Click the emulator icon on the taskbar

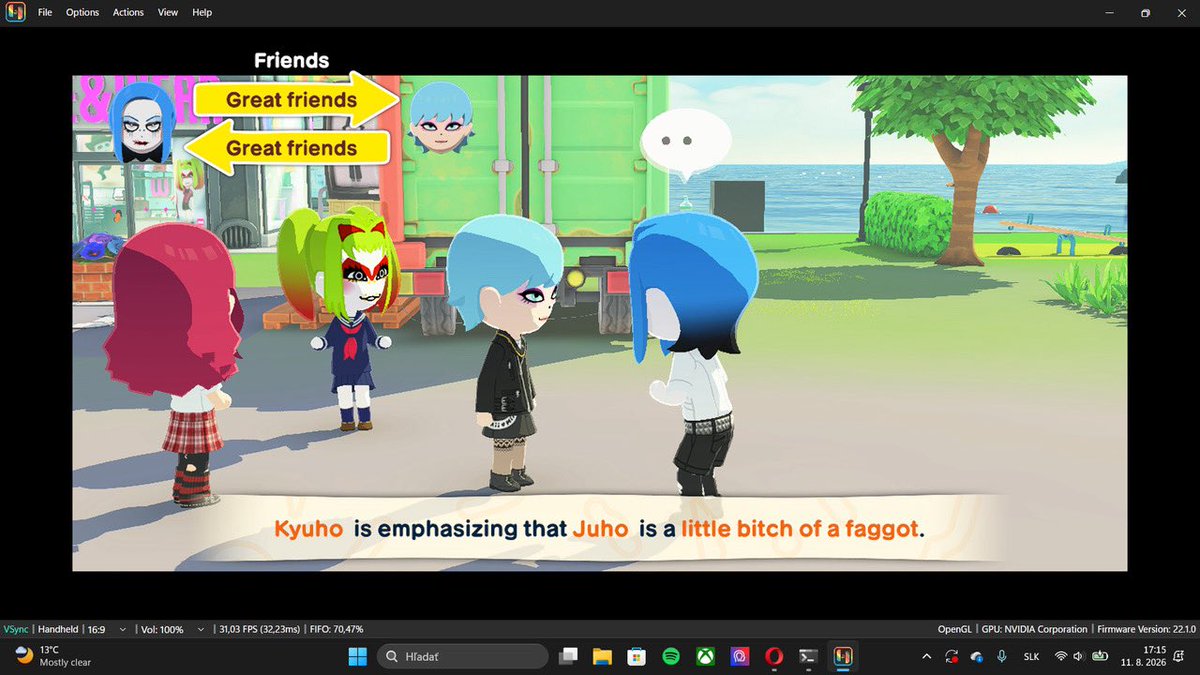coord(843,656)
